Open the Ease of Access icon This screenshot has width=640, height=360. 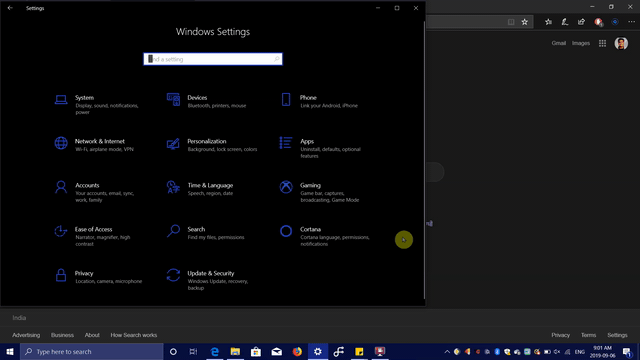(x=61, y=231)
